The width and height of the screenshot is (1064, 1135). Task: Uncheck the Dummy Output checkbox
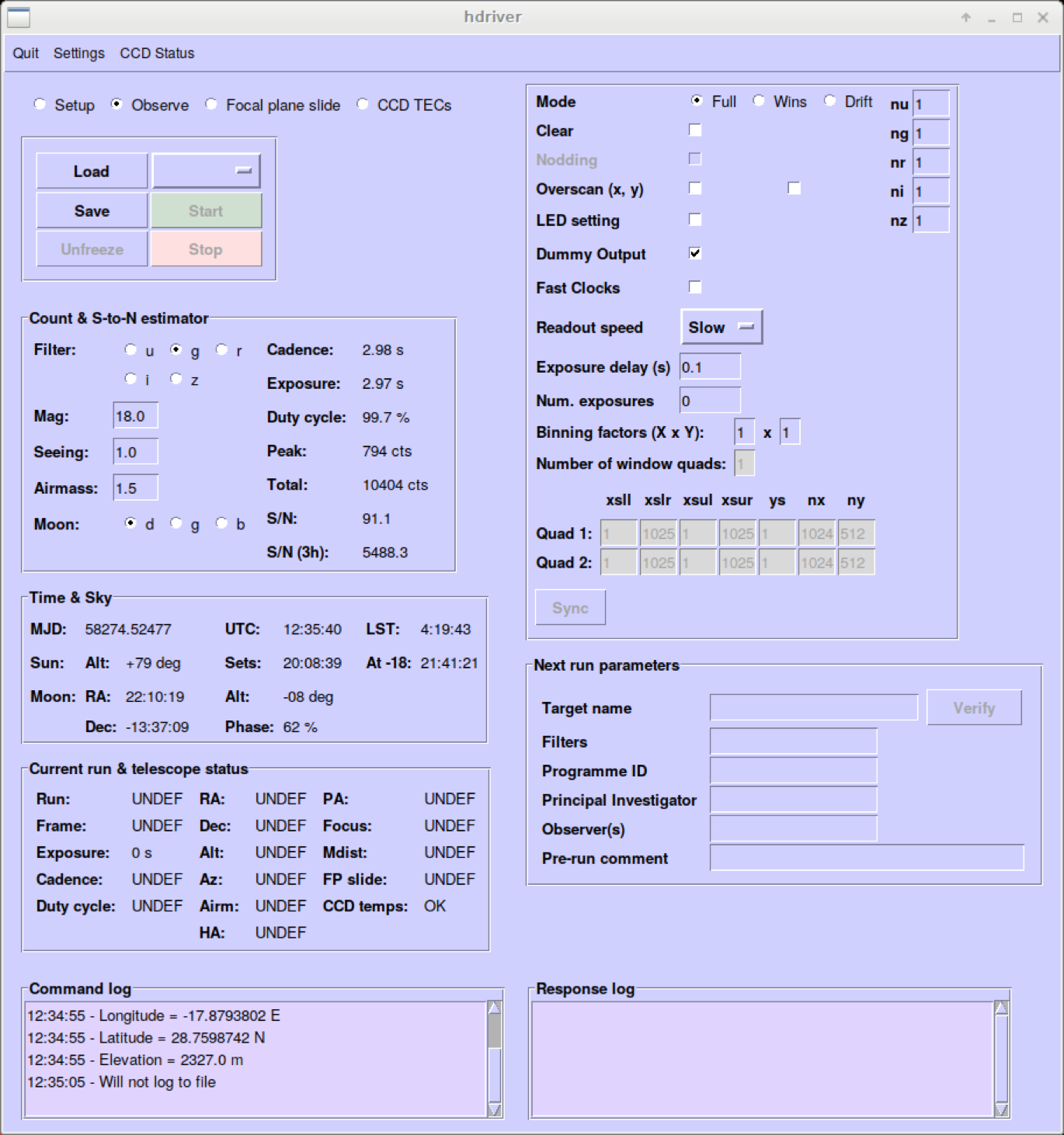click(x=695, y=254)
